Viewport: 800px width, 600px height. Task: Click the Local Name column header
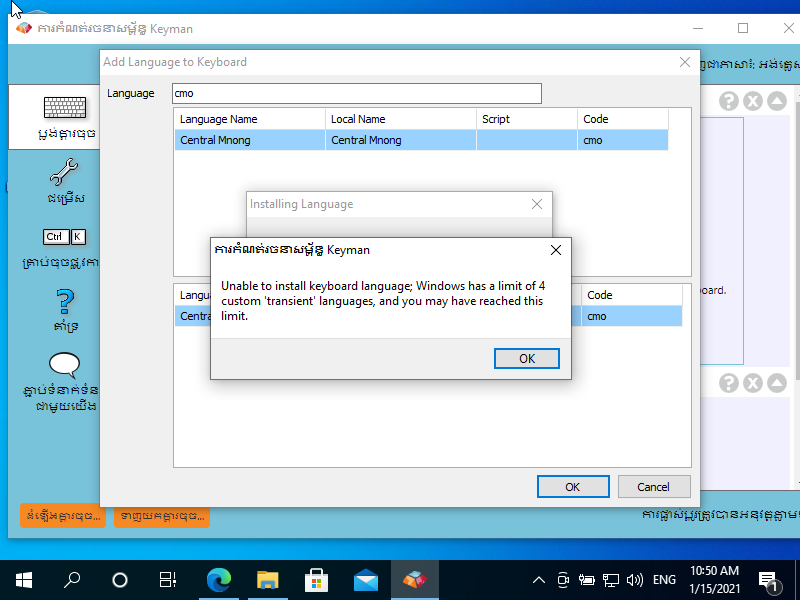point(401,119)
